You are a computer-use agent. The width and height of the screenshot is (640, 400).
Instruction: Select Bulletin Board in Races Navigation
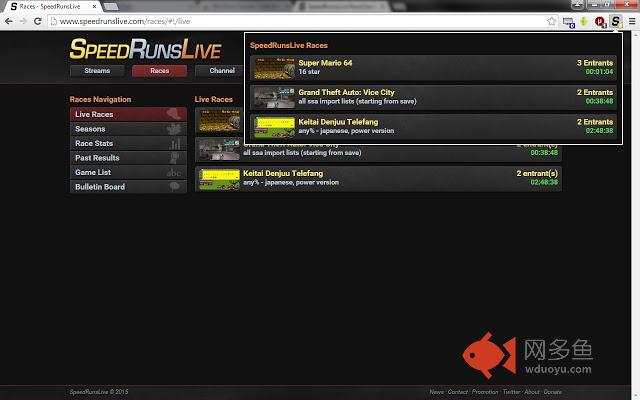[x=128, y=187]
